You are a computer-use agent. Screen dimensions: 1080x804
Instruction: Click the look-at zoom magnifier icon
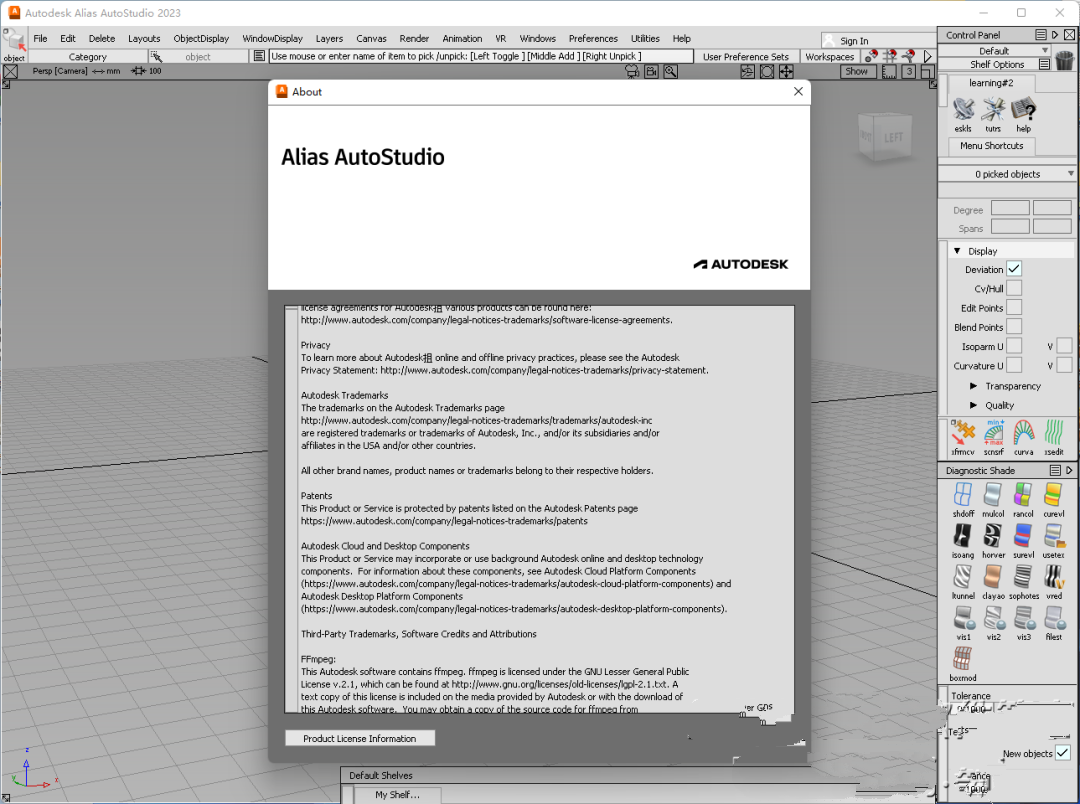pyautogui.click(x=670, y=71)
